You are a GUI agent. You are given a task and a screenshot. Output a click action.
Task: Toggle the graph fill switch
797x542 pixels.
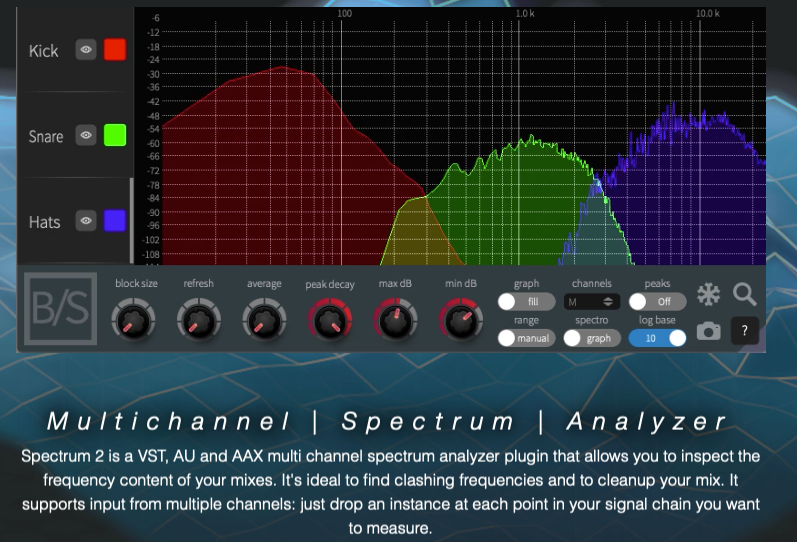point(526,302)
